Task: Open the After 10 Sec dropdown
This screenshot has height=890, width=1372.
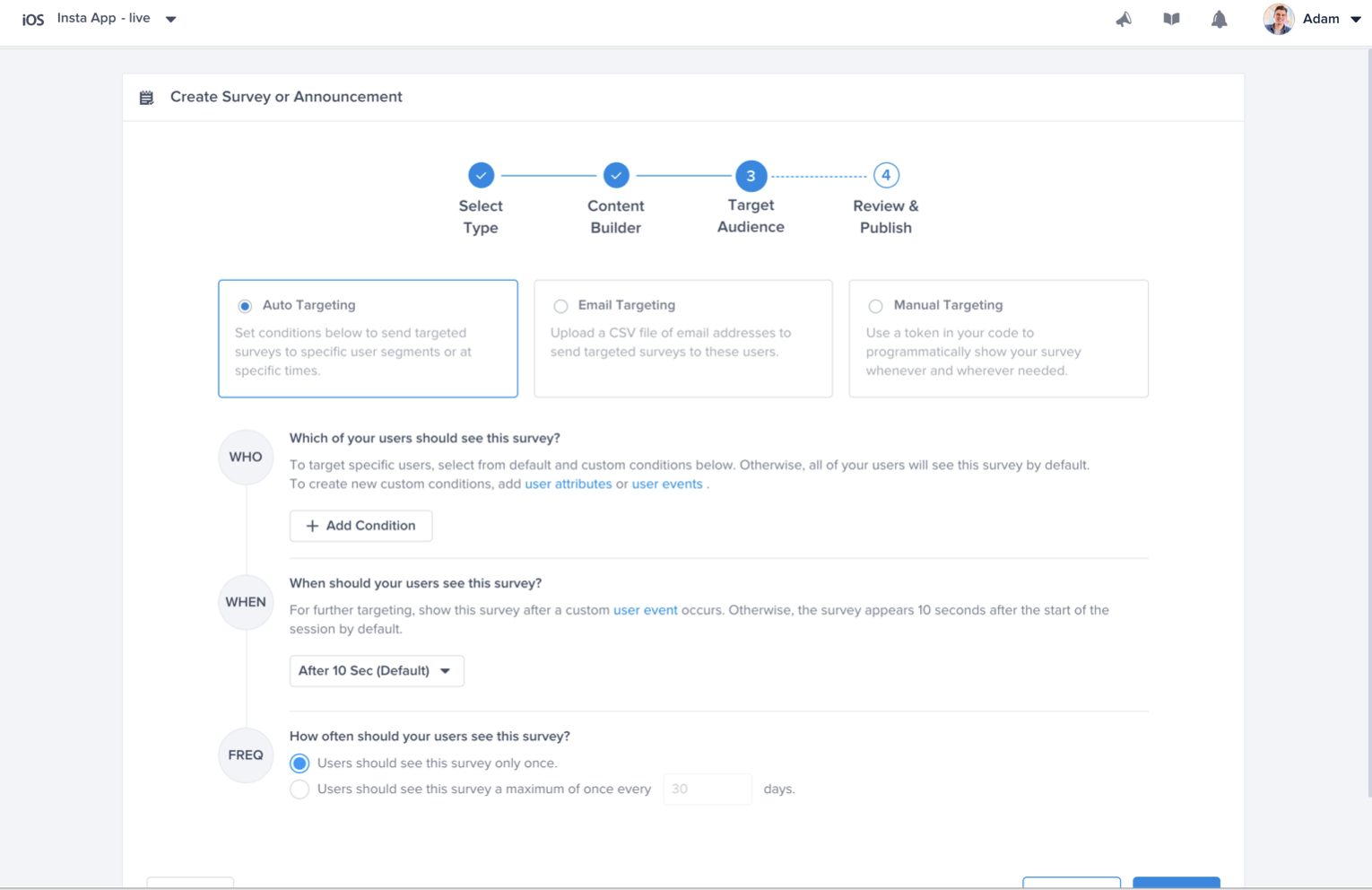Action: tap(376, 670)
